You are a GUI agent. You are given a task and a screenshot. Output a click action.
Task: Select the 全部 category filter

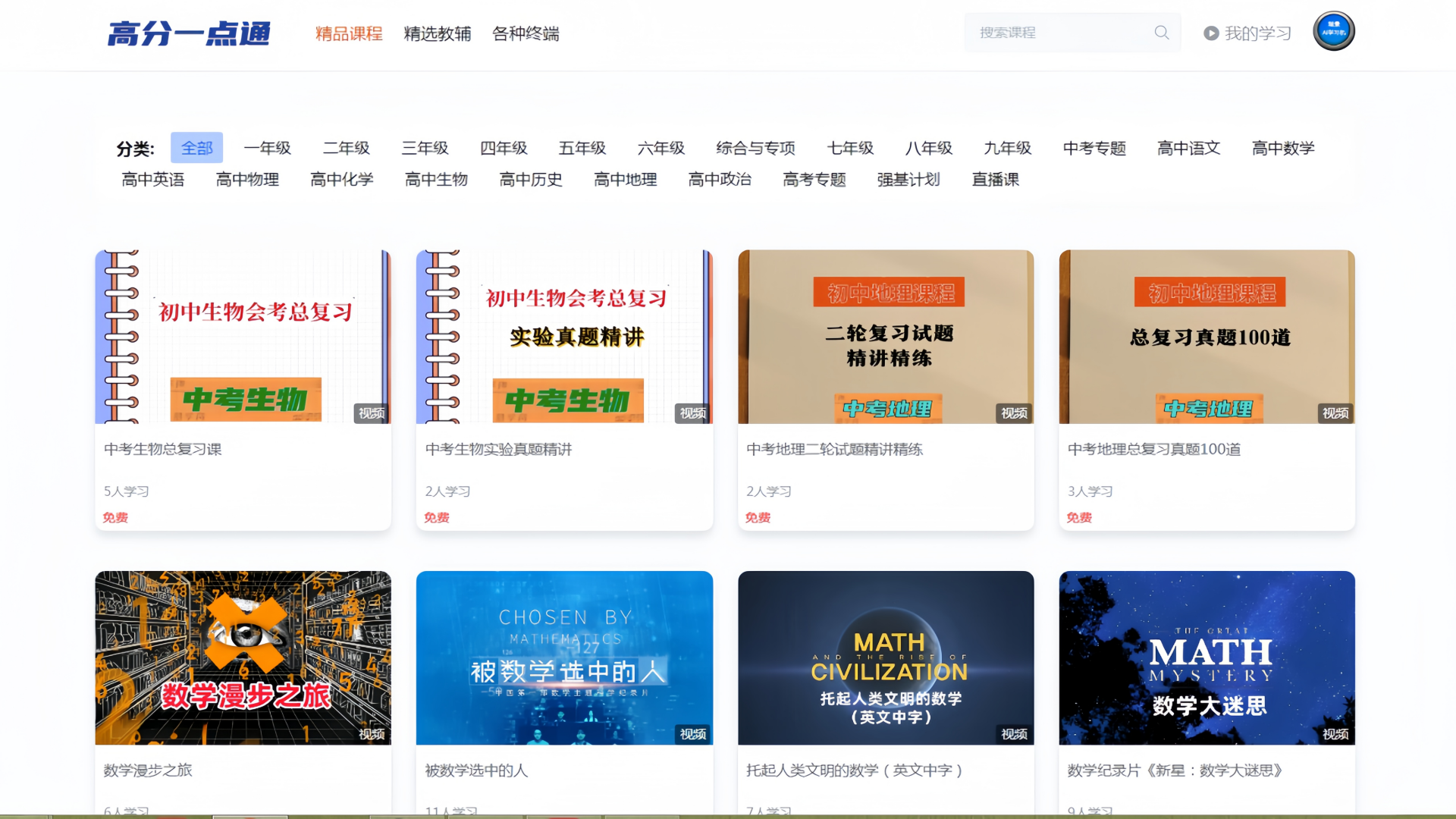click(x=196, y=148)
